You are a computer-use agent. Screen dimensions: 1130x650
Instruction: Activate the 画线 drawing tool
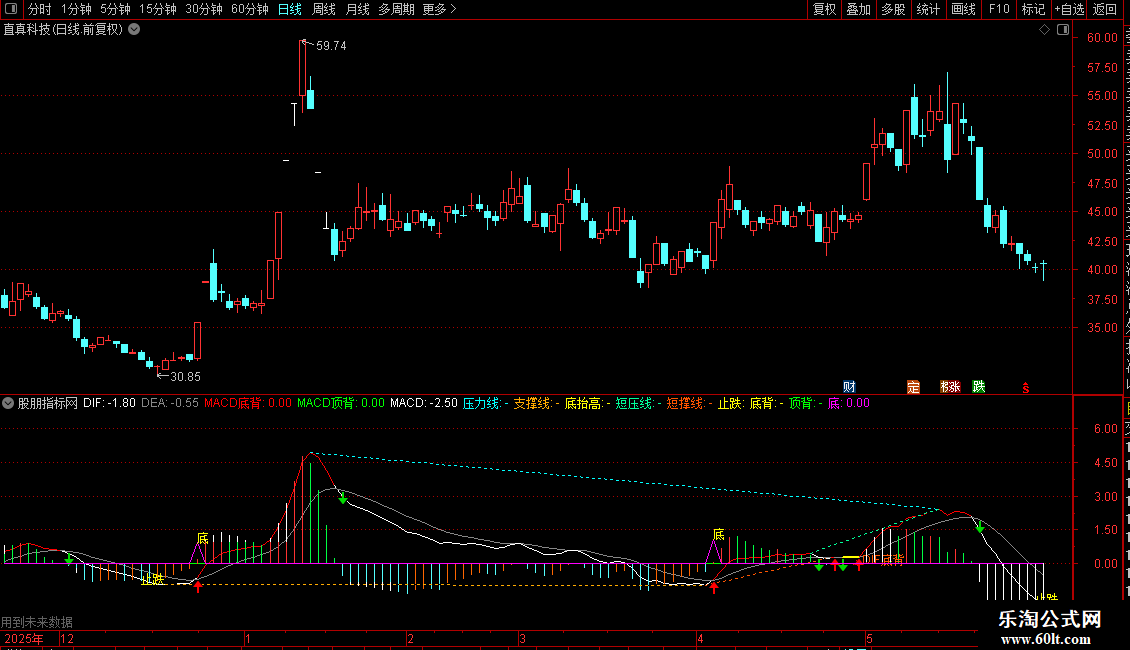(963, 9)
